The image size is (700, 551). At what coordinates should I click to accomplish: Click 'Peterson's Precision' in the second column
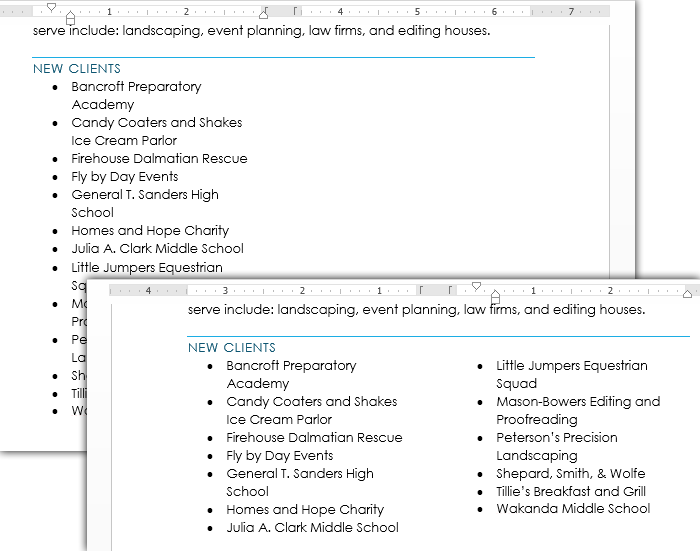[557, 438]
